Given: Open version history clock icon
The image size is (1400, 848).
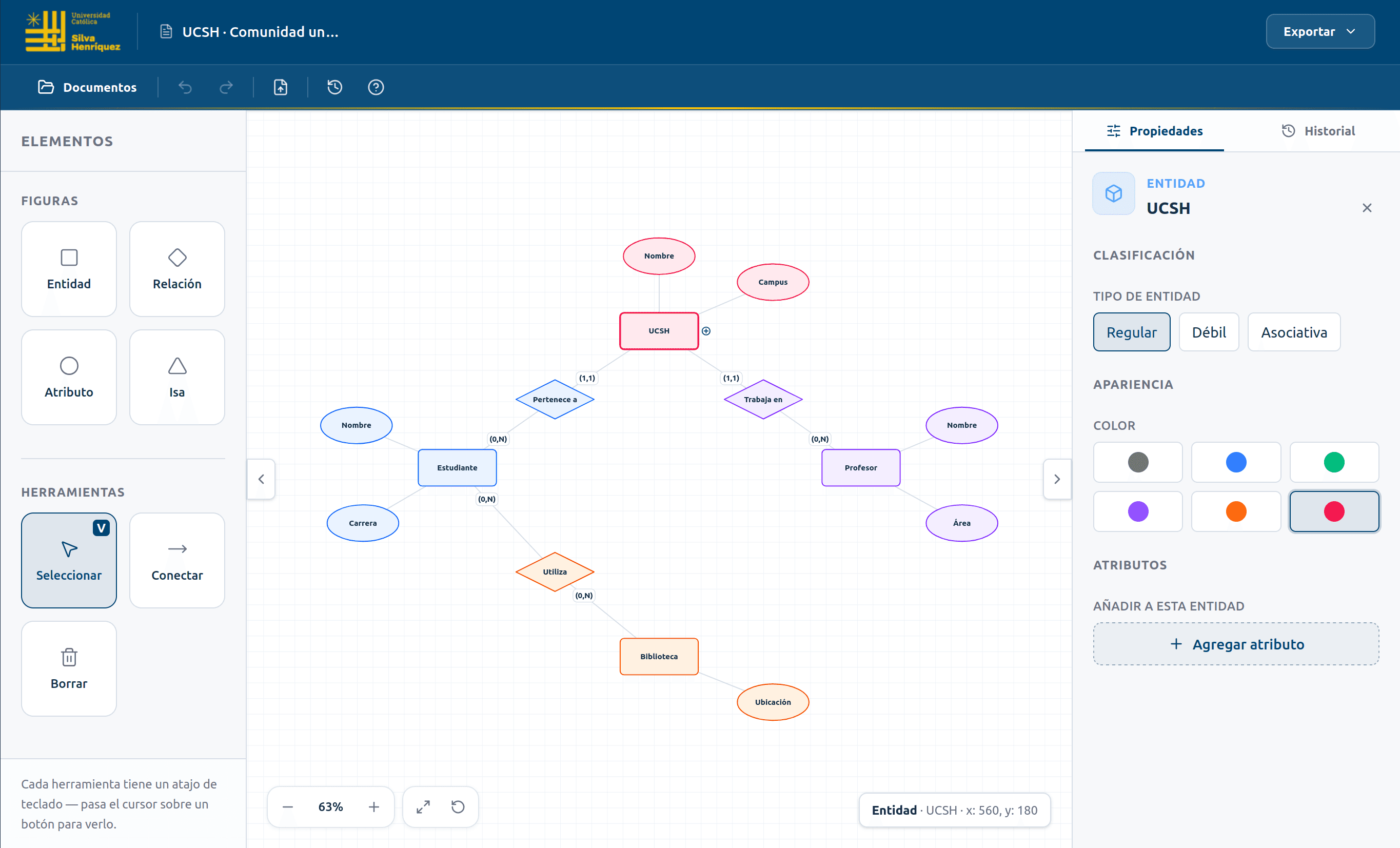Looking at the screenshot, I should coord(334,87).
